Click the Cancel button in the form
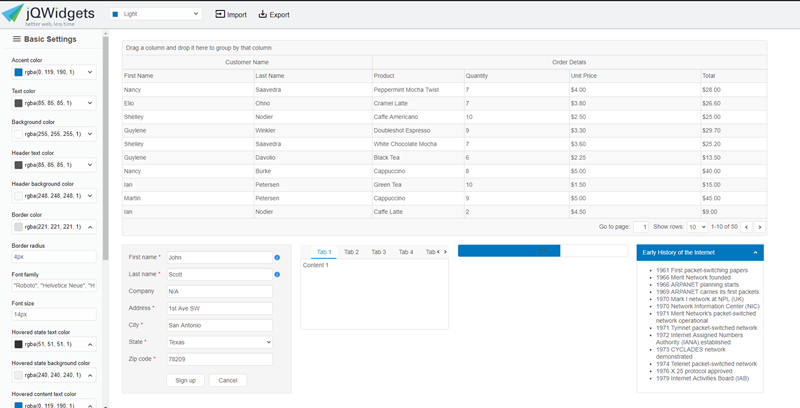Image resolution: width=800 pixels, height=408 pixels. click(227, 380)
